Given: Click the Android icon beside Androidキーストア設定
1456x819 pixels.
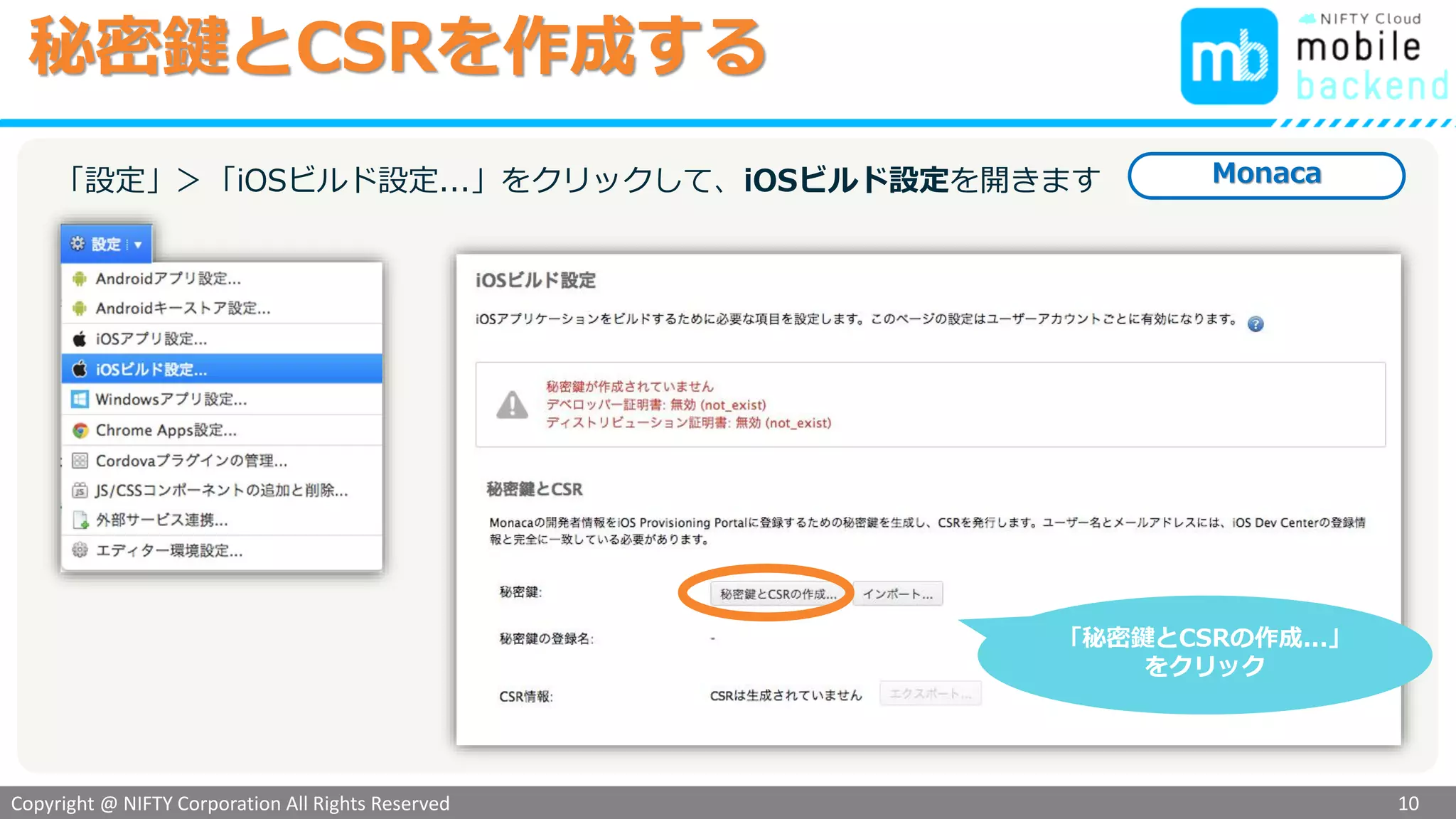Looking at the screenshot, I should click(80, 309).
